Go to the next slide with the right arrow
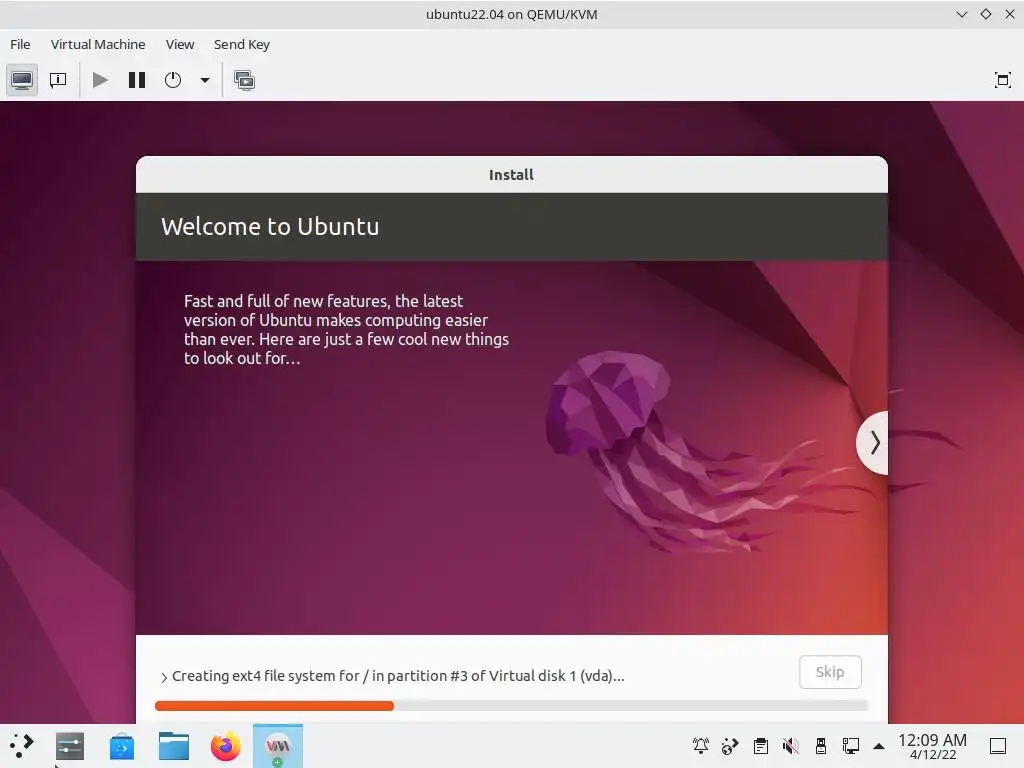Viewport: 1024px width, 768px height. pyautogui.click(x=874, y=443)
